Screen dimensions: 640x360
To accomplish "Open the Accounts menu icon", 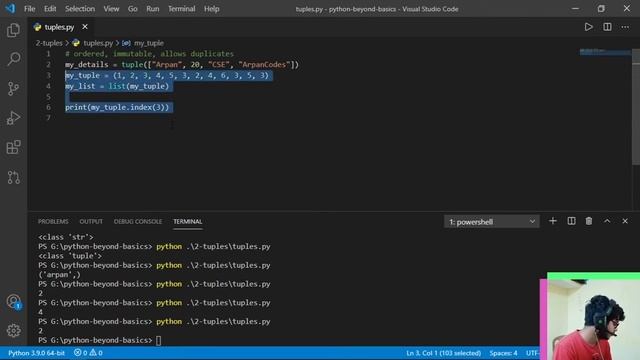I will point(13,302).
